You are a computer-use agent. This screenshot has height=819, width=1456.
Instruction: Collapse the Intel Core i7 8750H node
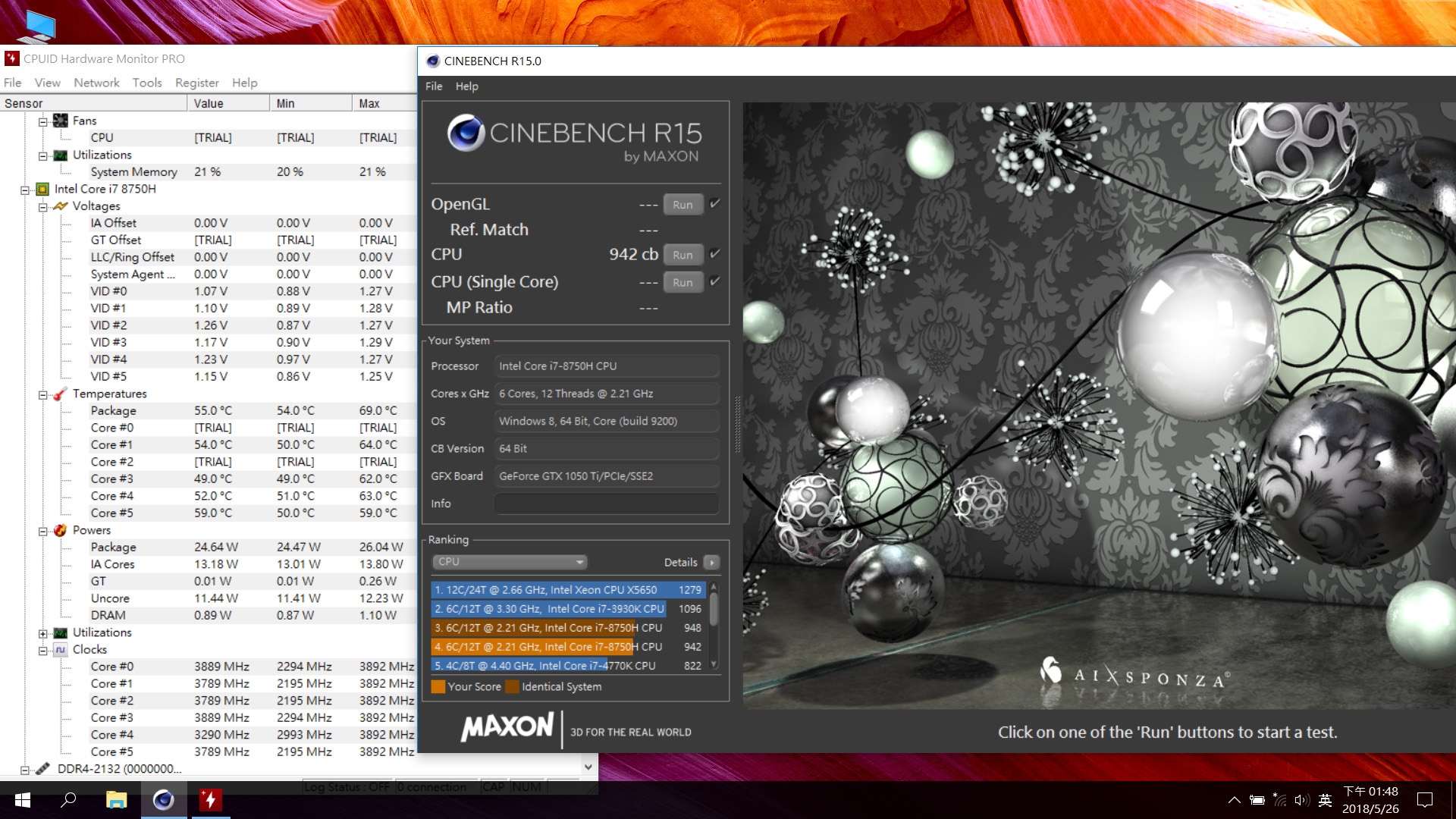(25, 190)
